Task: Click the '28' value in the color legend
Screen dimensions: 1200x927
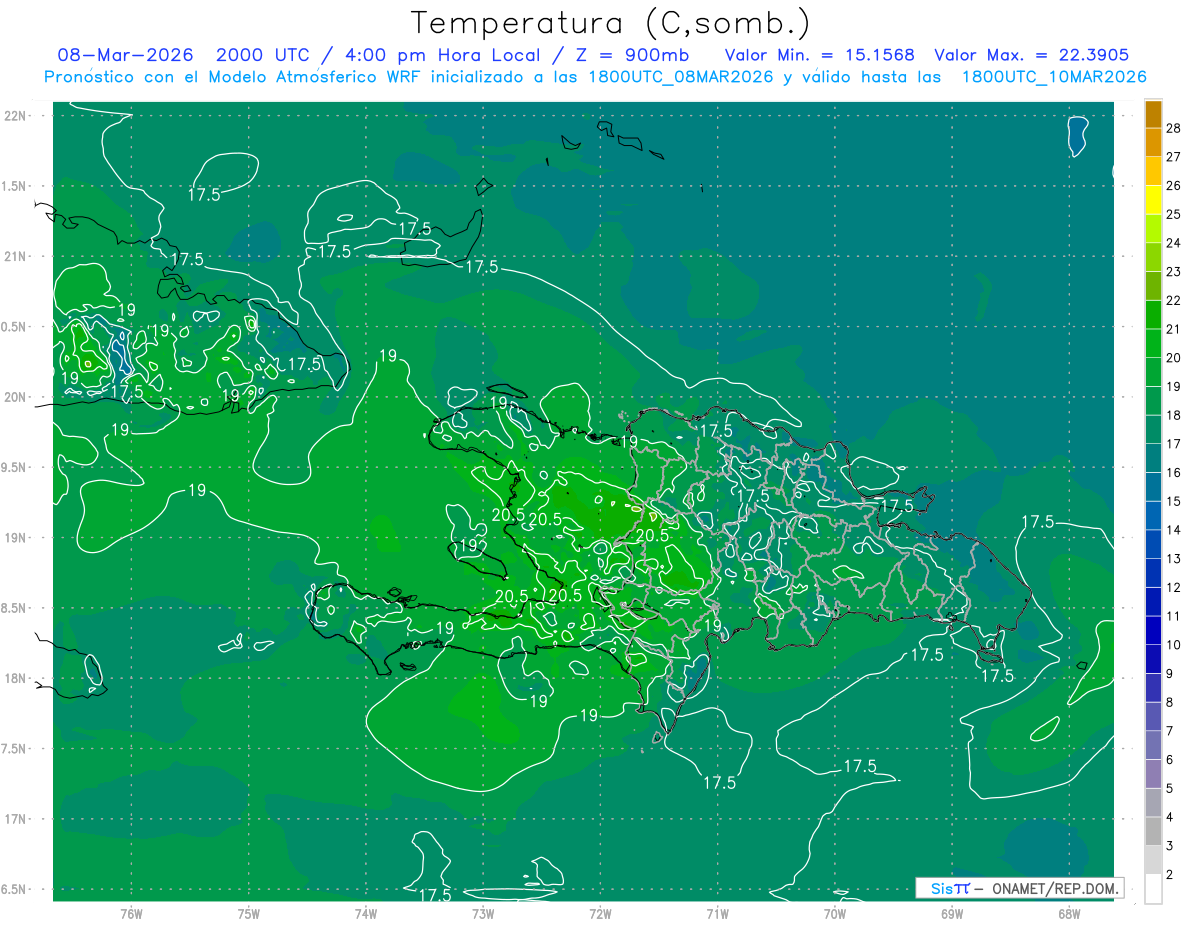Action: (x=1174, y=128)
